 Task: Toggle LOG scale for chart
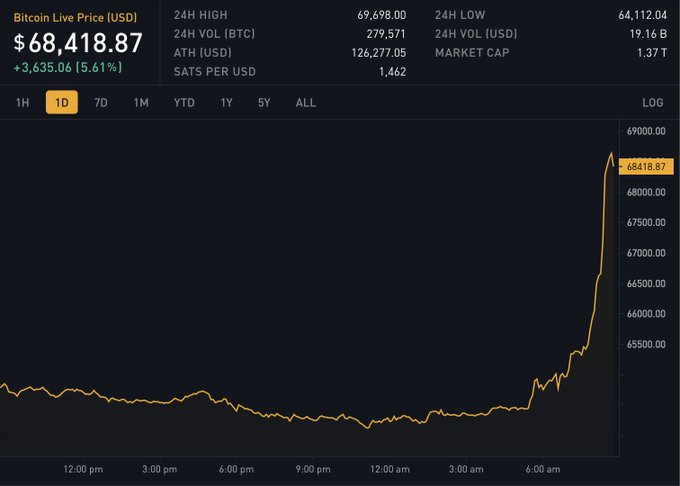(653, 103)
